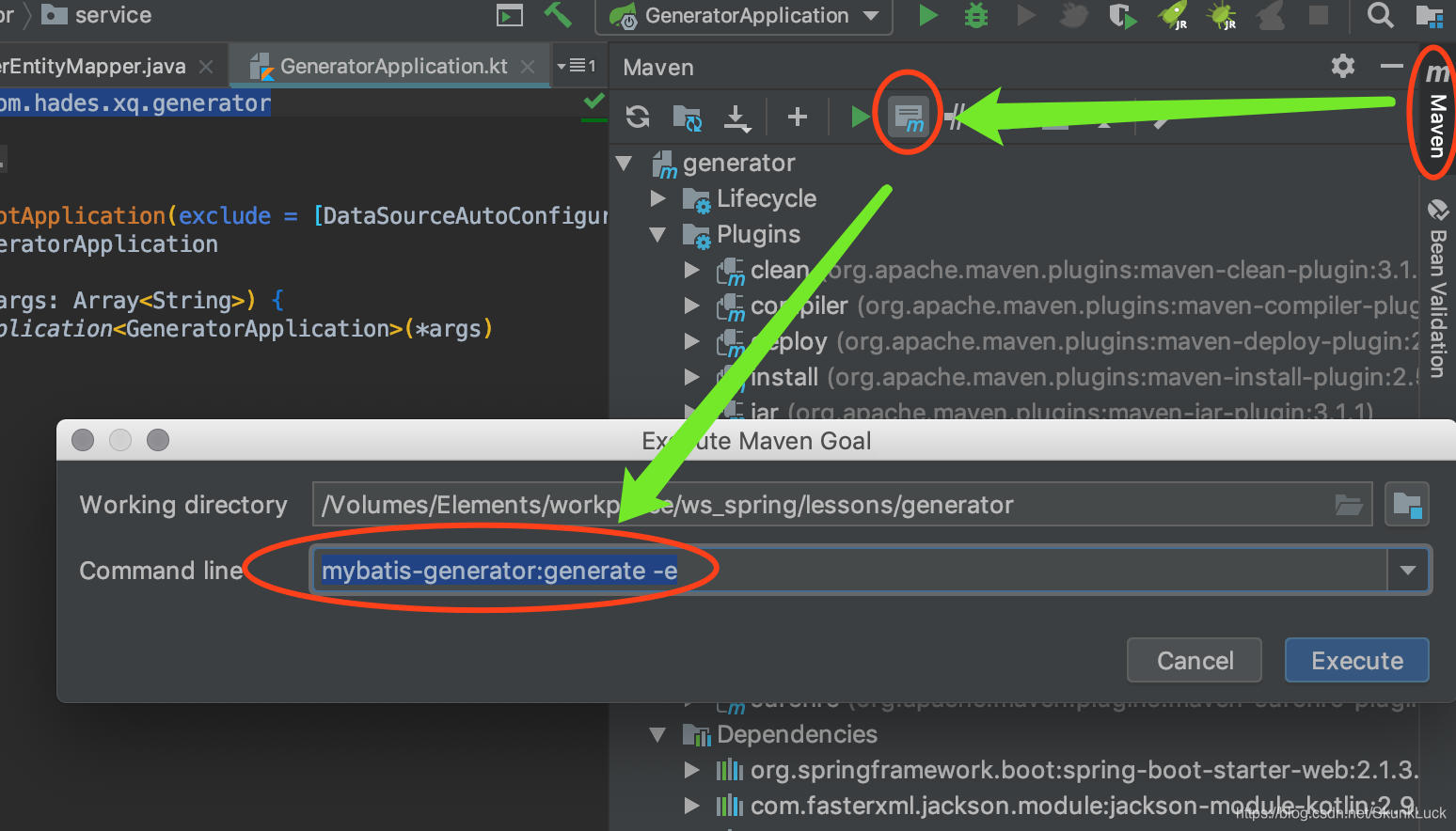
Task: Open the Maven side tool tab
Action: coord(1435,113)
